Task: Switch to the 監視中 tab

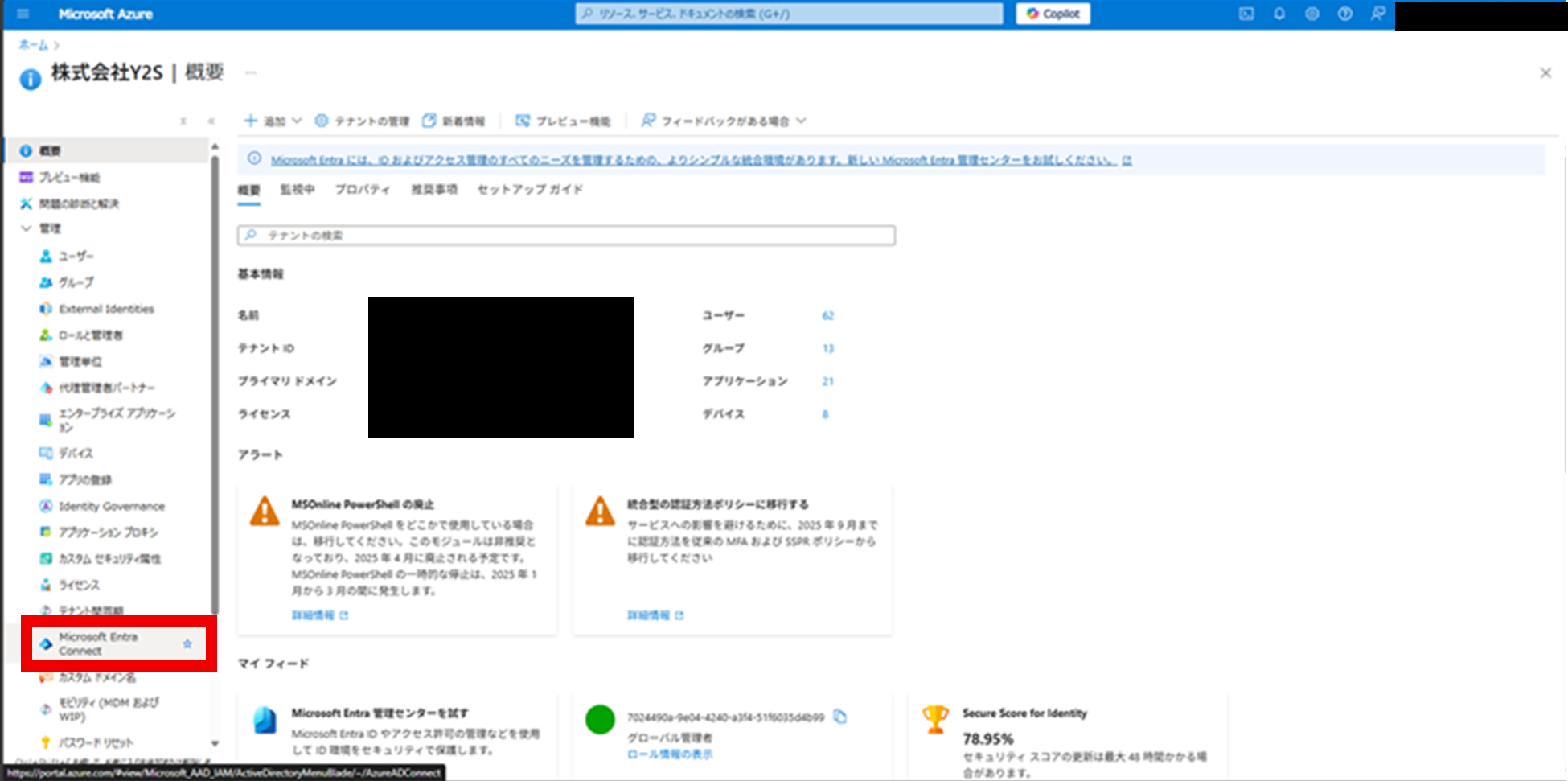Action: 297,190
